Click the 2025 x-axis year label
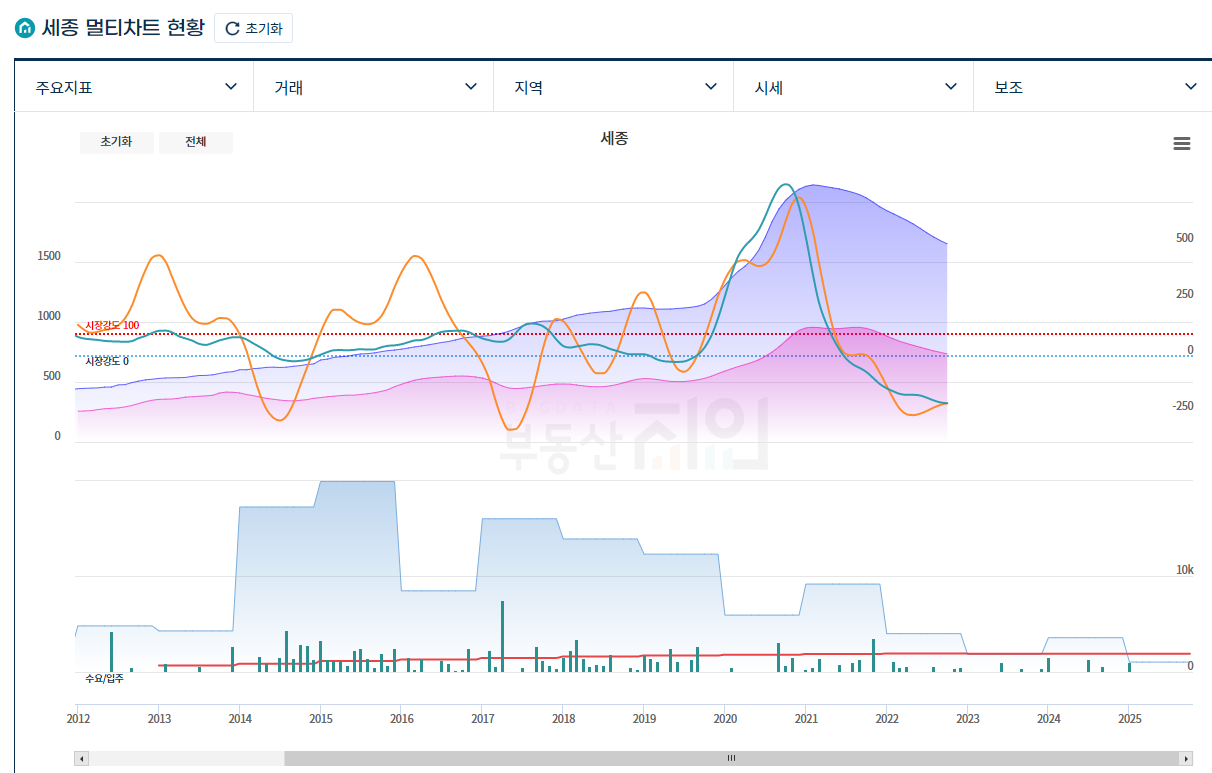The height and width of the screenshot is (773, 1212). (1130, 718)
